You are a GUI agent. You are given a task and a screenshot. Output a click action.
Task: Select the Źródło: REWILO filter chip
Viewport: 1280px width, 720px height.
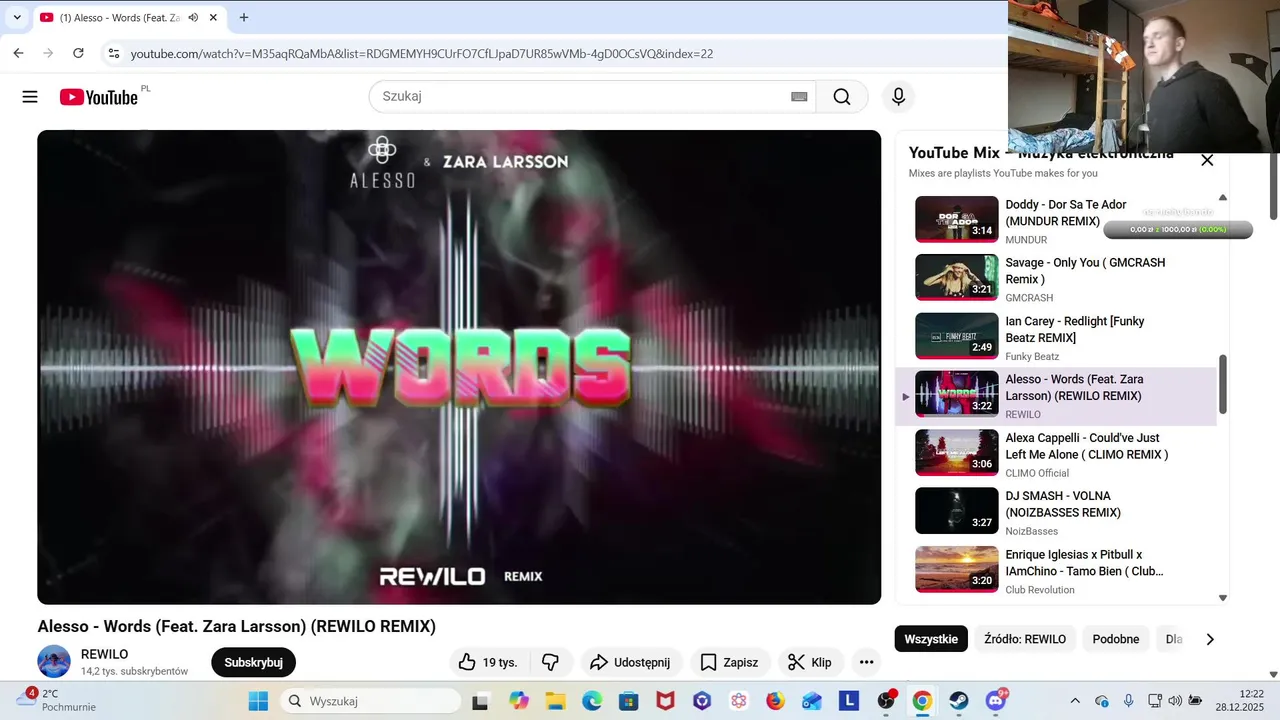click(1025, 639)
